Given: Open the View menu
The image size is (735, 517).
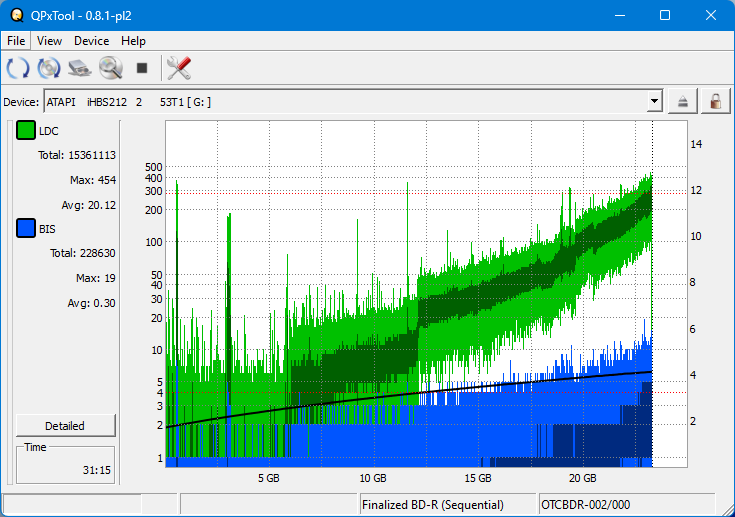Looking at the screenshot, I should click(x=49, y=41).
